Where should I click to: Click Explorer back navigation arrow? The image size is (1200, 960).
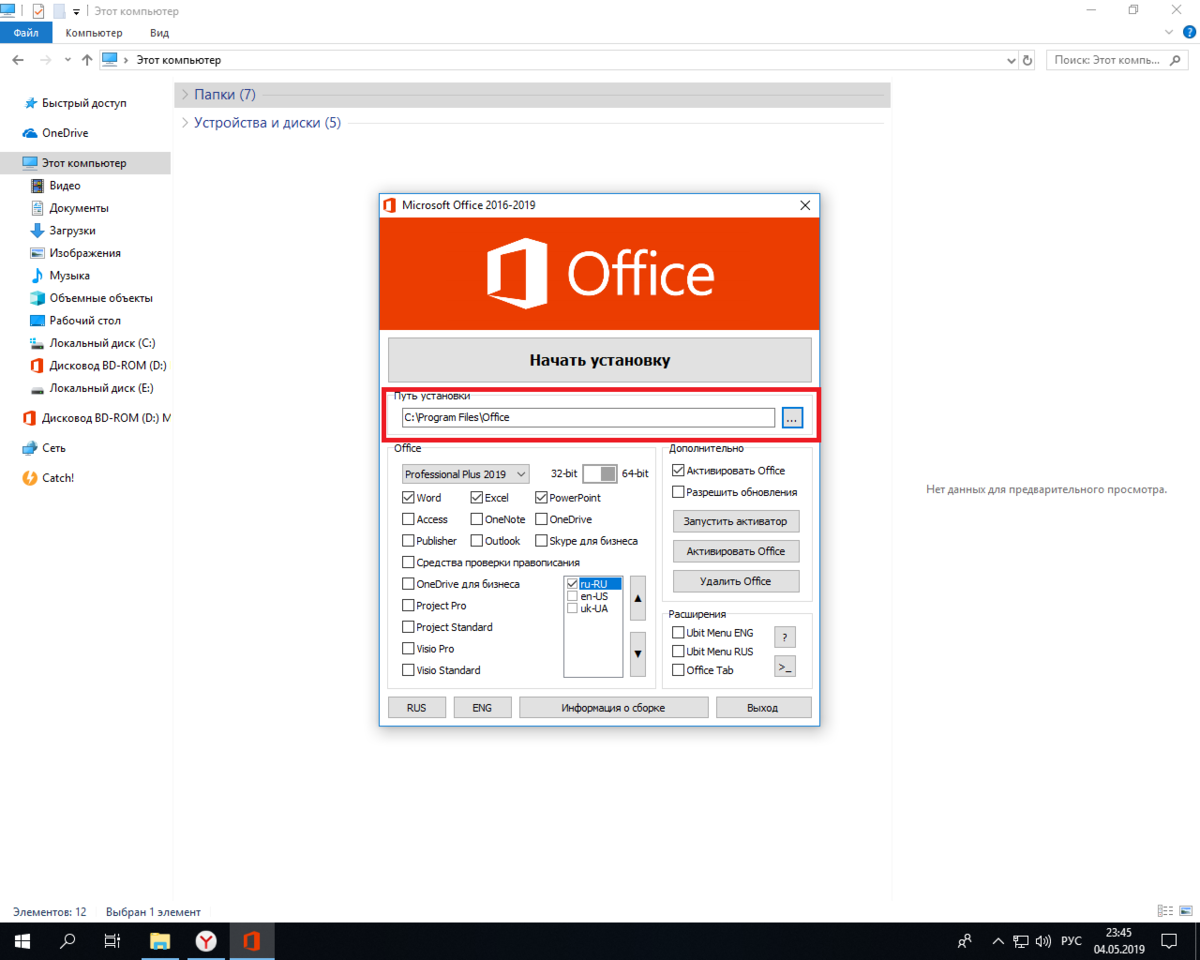click(18, 60)
